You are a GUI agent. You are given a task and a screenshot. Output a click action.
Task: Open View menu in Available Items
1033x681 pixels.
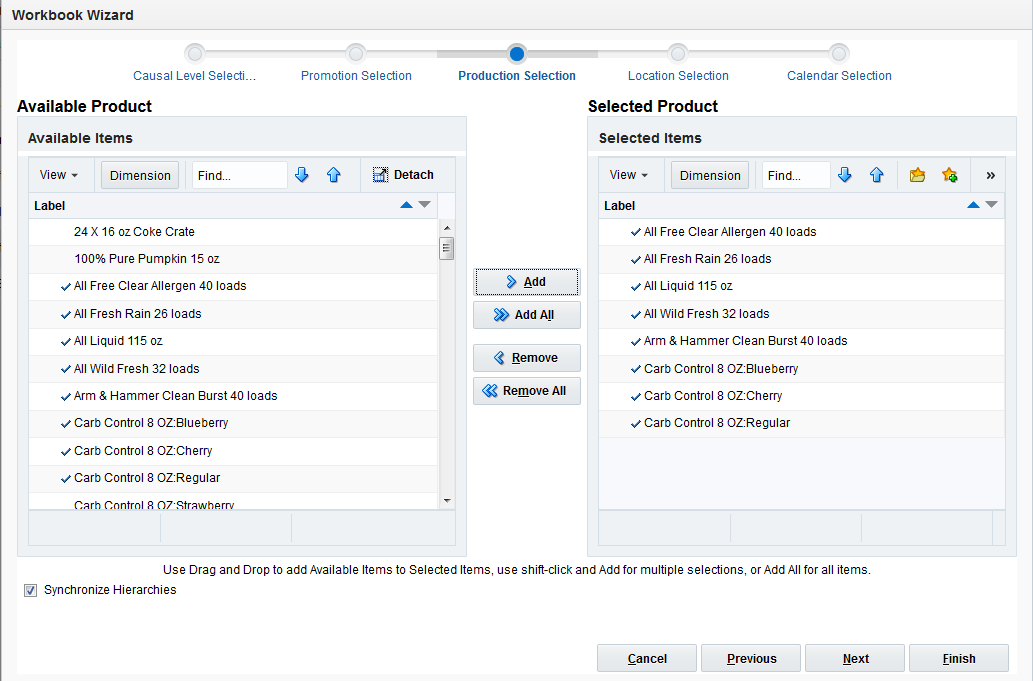click(x=59, y=175)
